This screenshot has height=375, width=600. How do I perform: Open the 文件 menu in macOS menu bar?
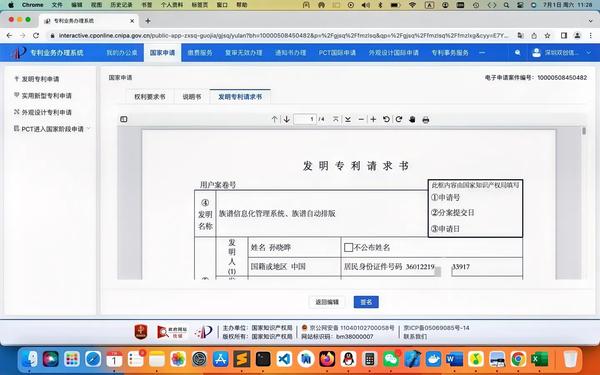tap(57, 5)
